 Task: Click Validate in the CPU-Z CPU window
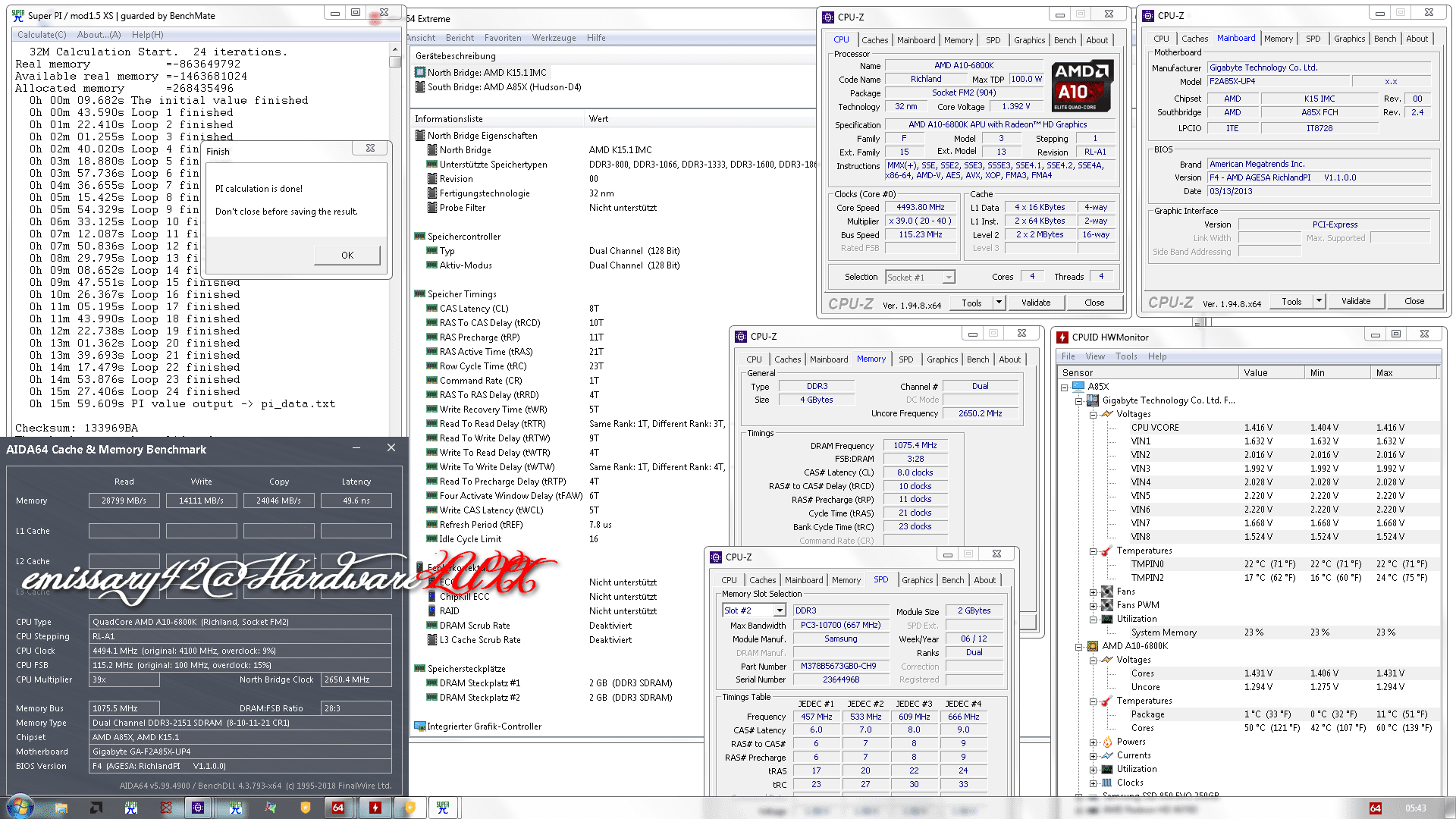point(1035,303)
